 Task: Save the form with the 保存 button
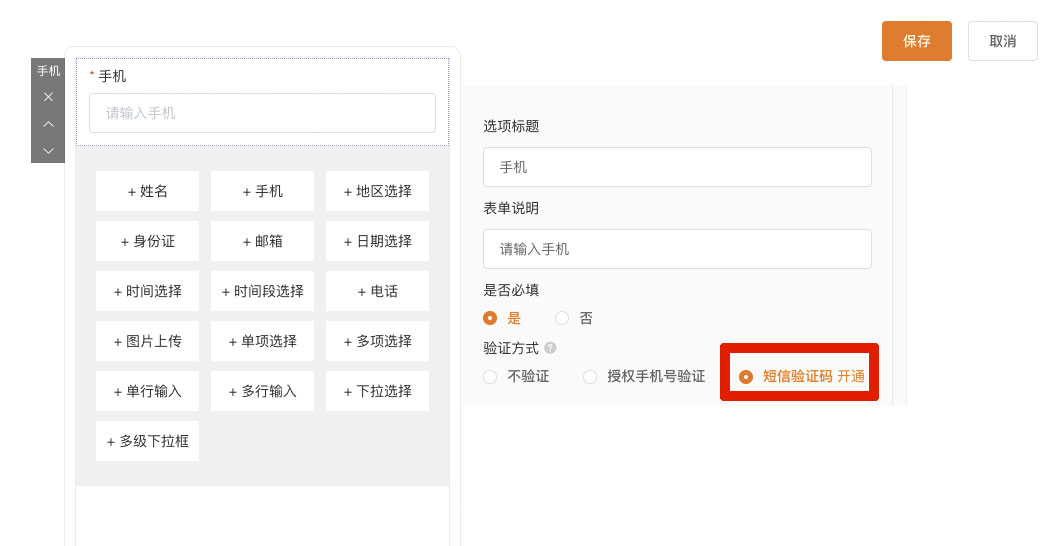(916, 41)
